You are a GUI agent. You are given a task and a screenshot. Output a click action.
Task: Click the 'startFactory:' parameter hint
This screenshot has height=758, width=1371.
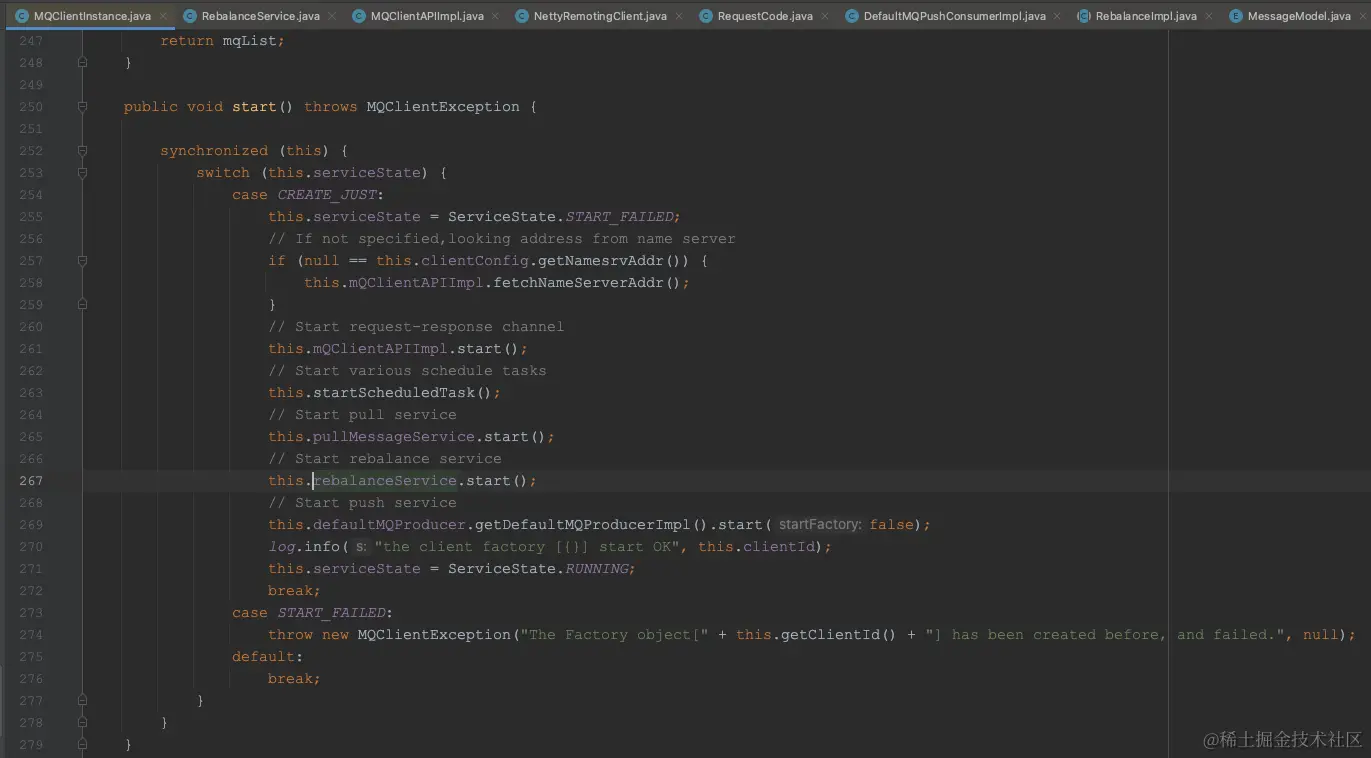[820, 525]
